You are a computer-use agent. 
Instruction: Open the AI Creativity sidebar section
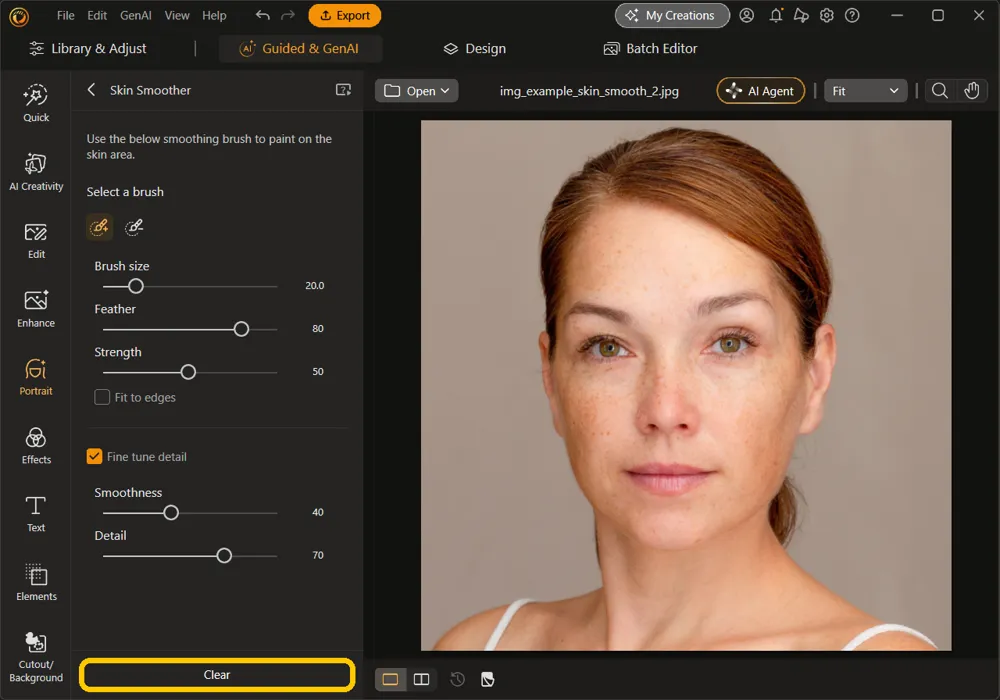[x=36, y=172]
